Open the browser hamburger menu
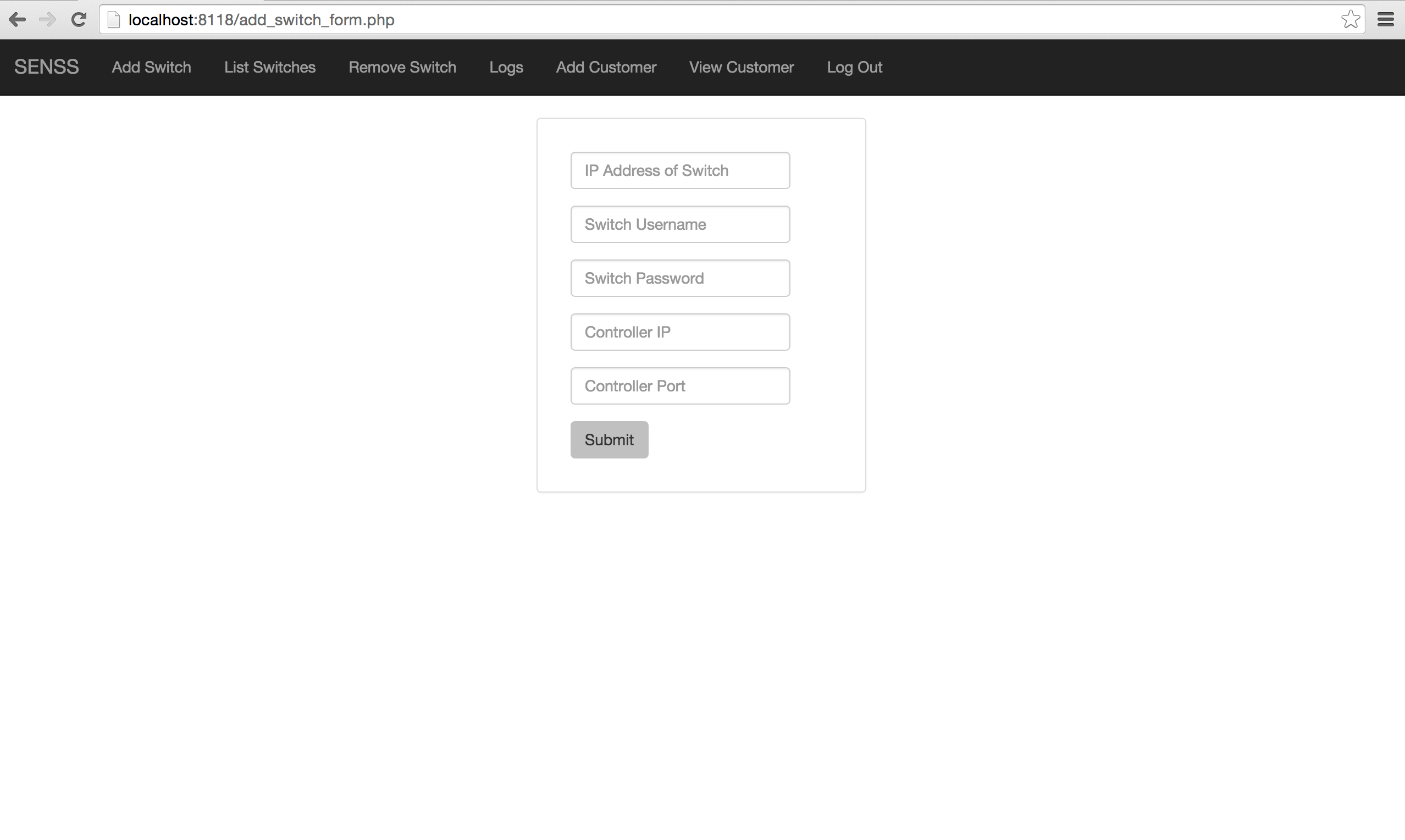 click(x=1385, y=20)
